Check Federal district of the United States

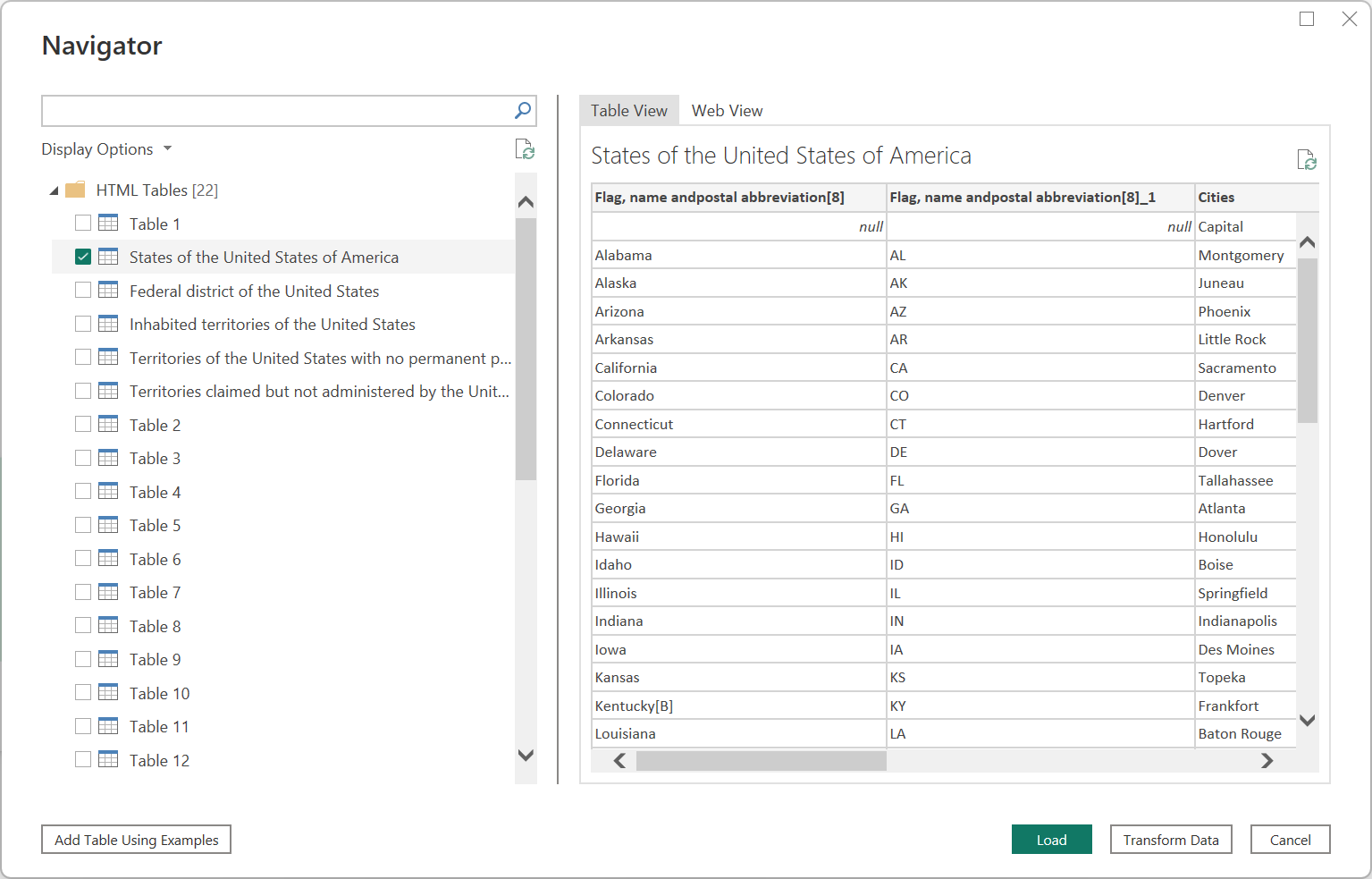[83, 290]
